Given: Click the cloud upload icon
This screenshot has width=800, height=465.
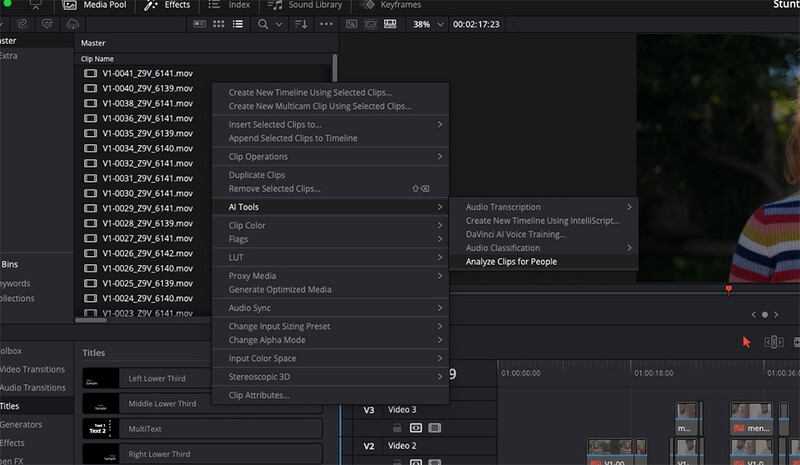Looking at the screenshot, I should tap(73, 24).
